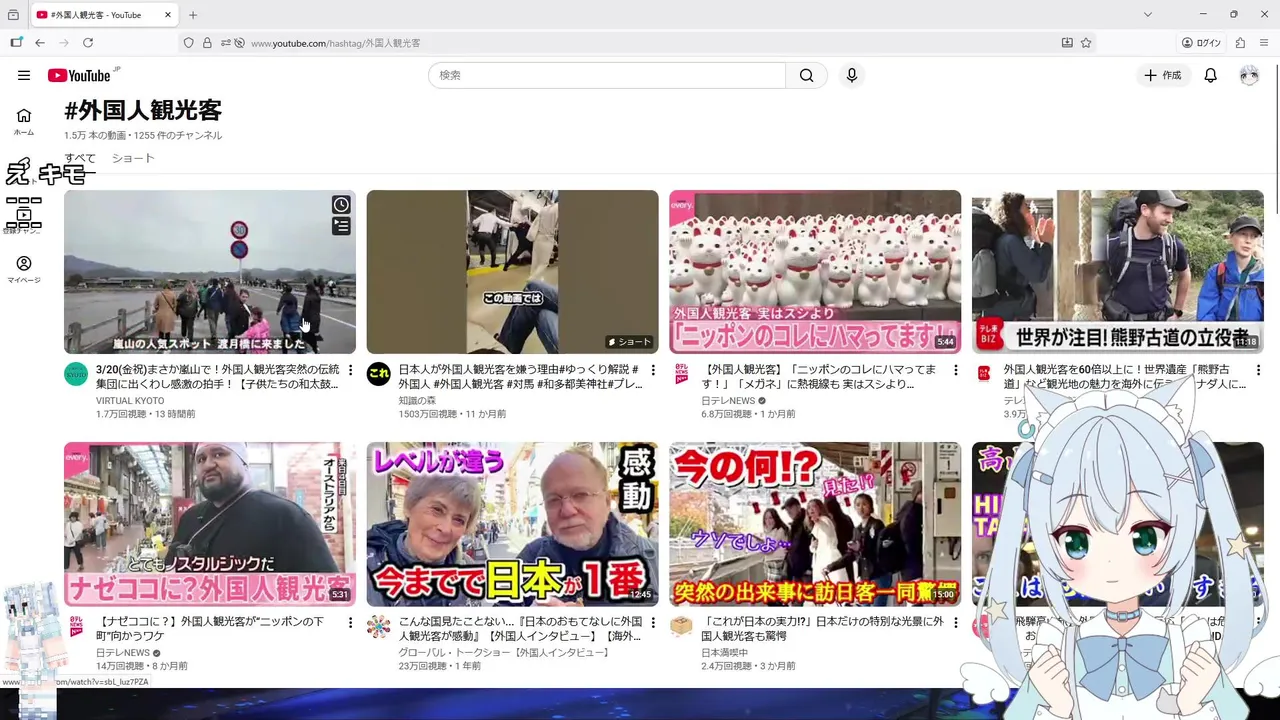Open the VIRTUAL KYOTO channel link
This screenshot has width=1280, height=720.
pos(130,400)
